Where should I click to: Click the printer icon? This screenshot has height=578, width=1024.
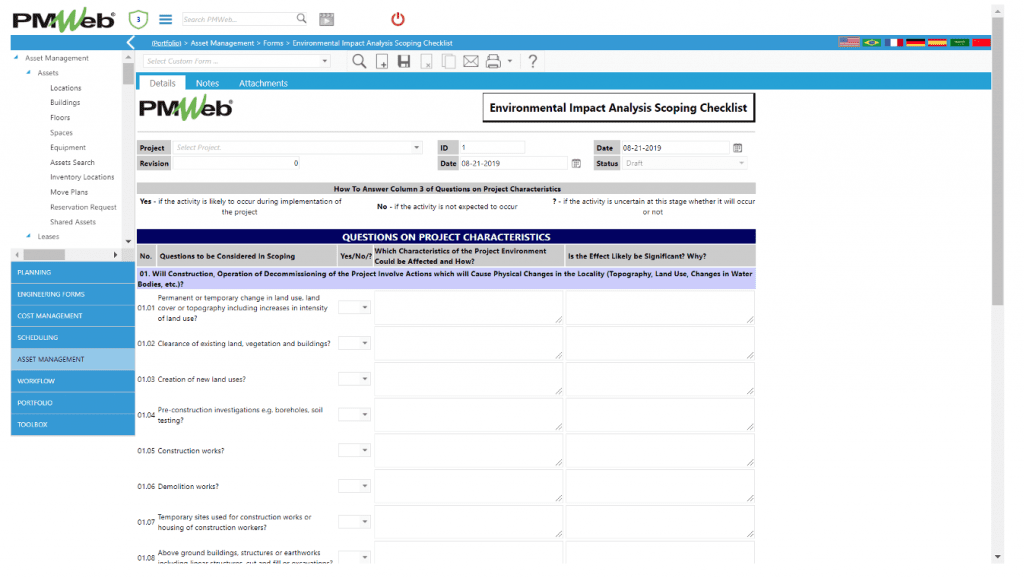493,61
